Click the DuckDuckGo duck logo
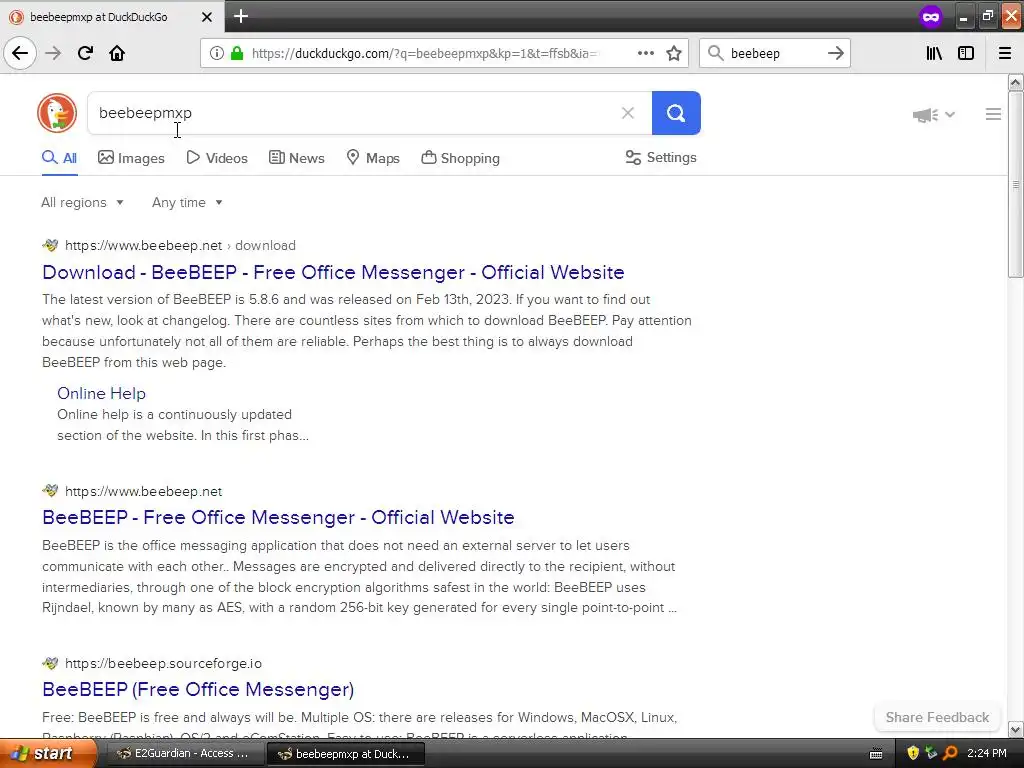The image size is (1024, 768). [x=57, y=113]
